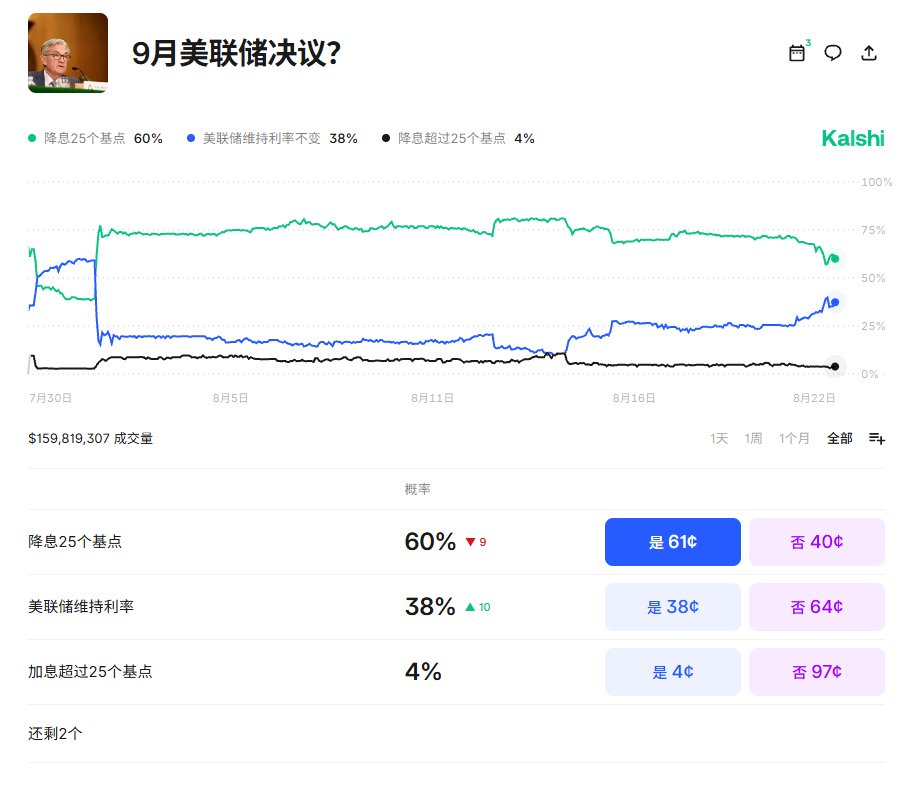Open the comments speech bubble icon
Screen dimensions: 914x785
point(832,53)
